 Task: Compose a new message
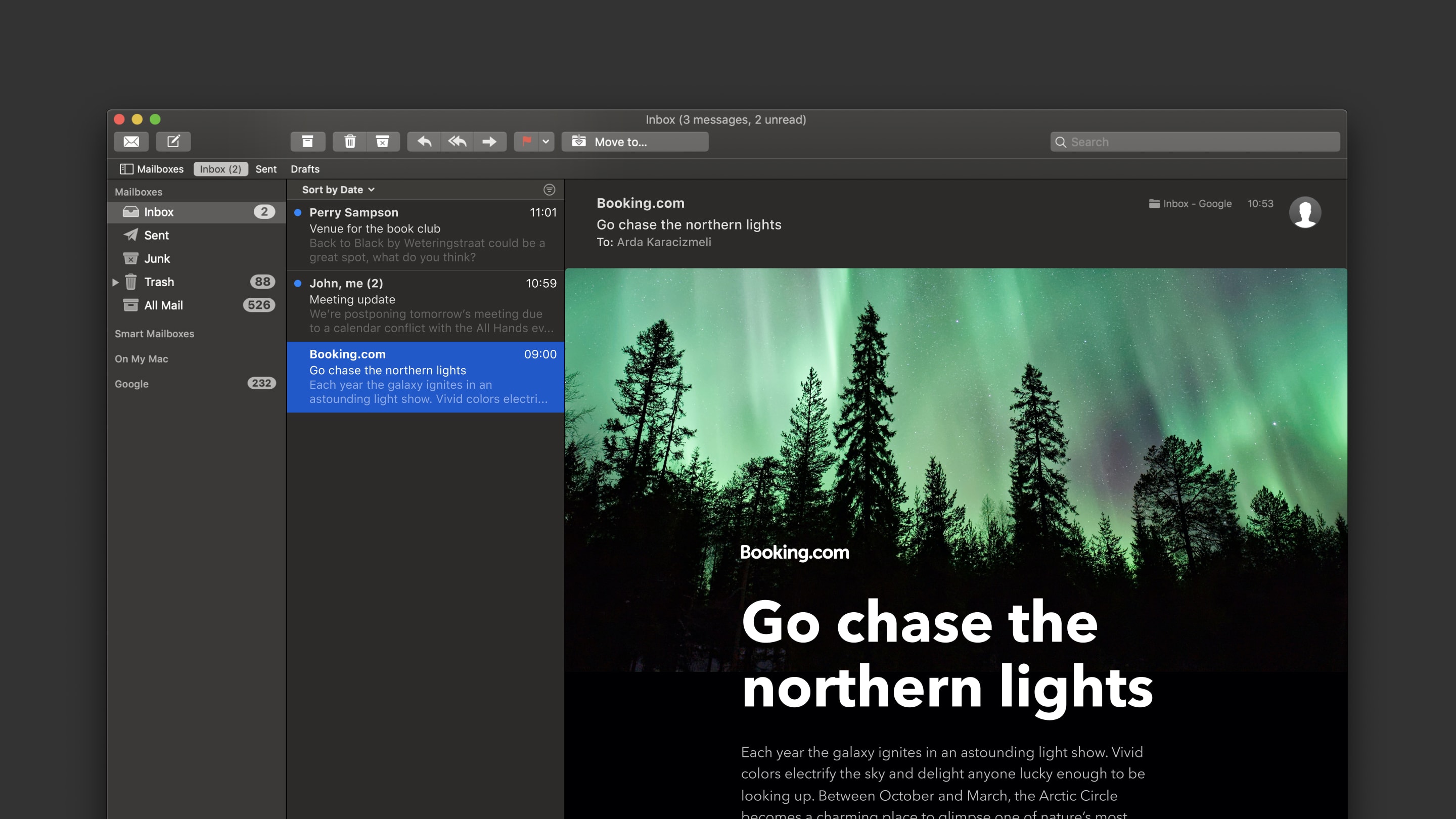click(x=173, y=142)
